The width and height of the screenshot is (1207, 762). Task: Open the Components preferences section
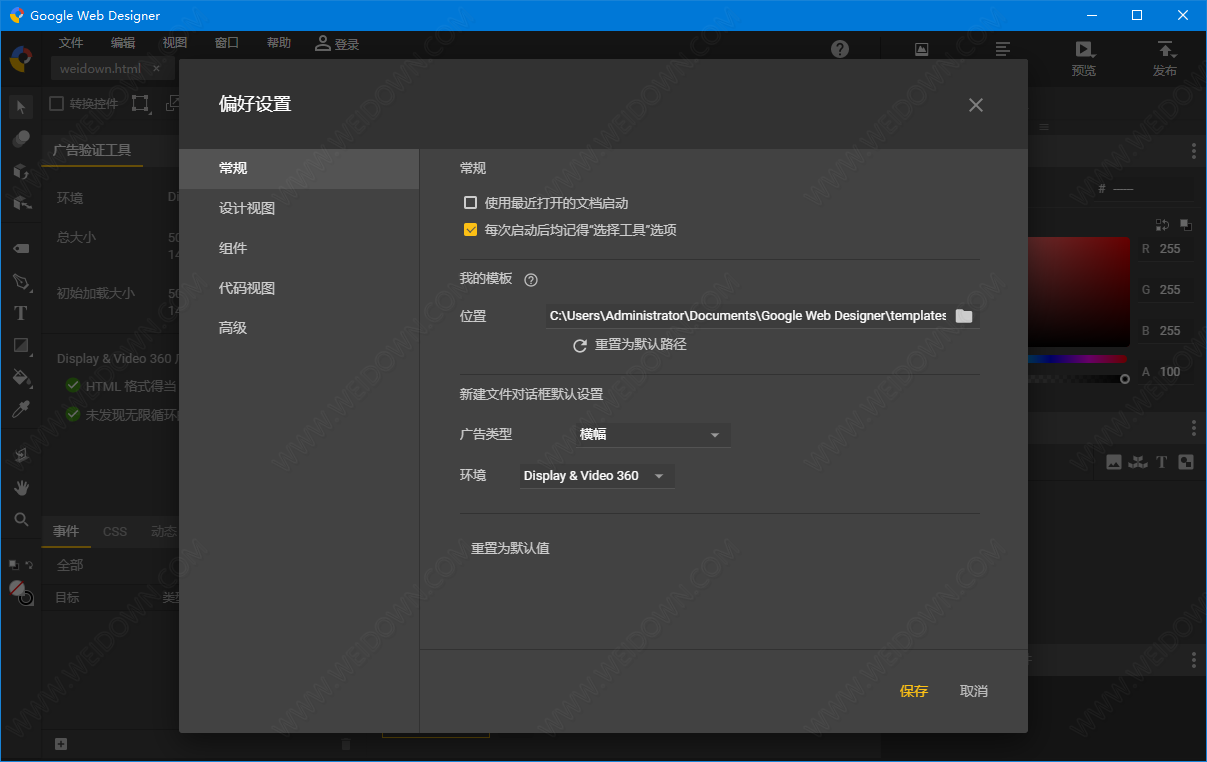(x=299, y=249)
